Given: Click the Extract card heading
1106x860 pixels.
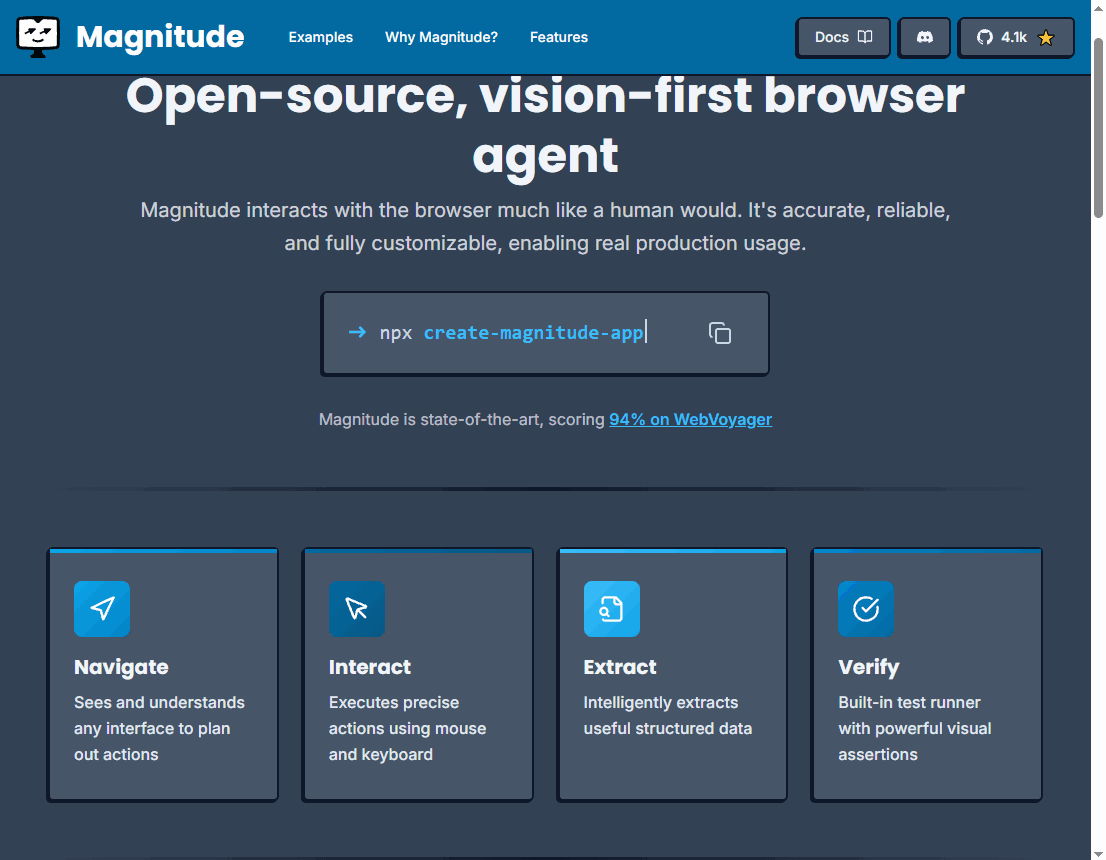Looking at the screenshot, I should 620,667.
